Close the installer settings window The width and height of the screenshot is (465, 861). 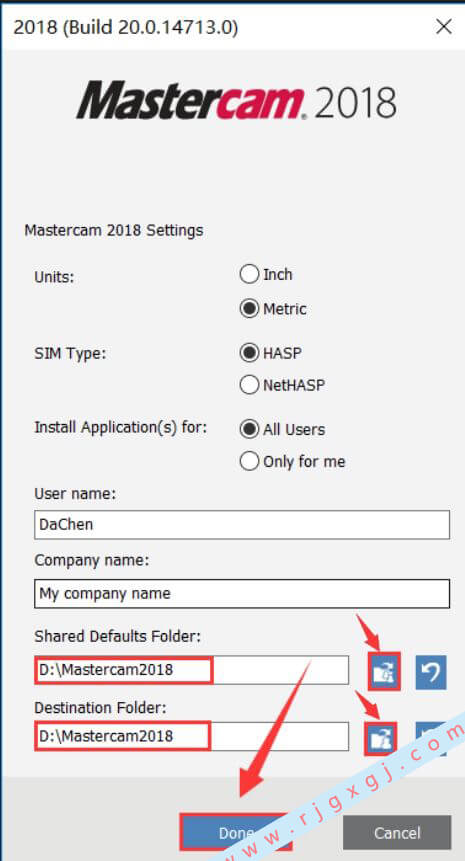[444, 26]
